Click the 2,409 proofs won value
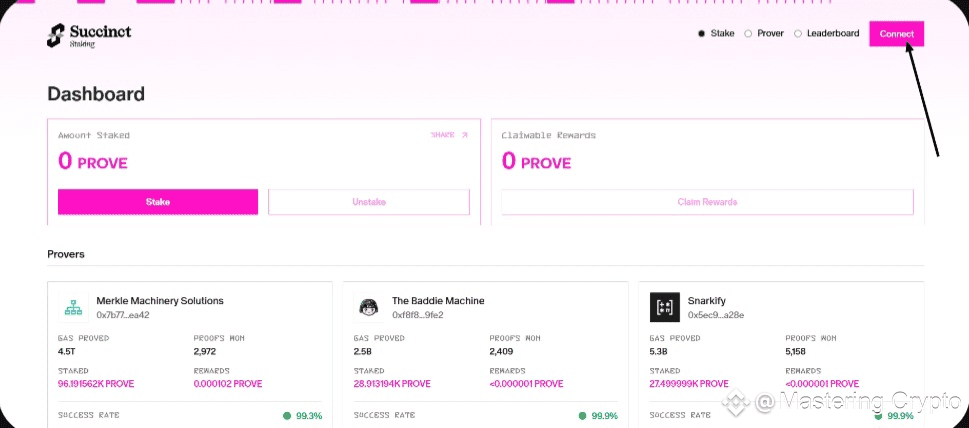Image resolution: width=969 pixels, height=428 pixels. [x=501, y=351]
